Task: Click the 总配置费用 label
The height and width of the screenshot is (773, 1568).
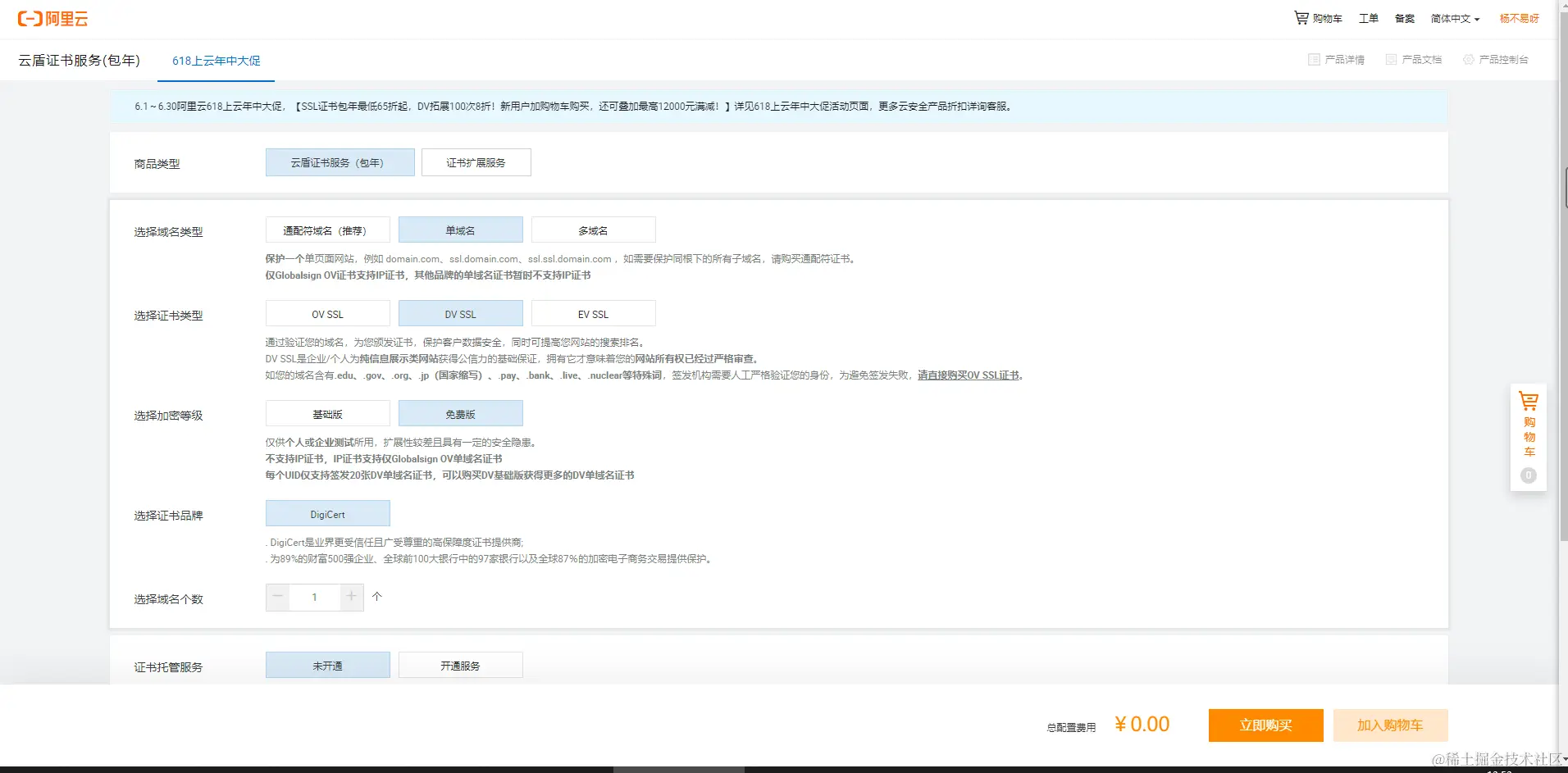Action: coord(1071,728)
